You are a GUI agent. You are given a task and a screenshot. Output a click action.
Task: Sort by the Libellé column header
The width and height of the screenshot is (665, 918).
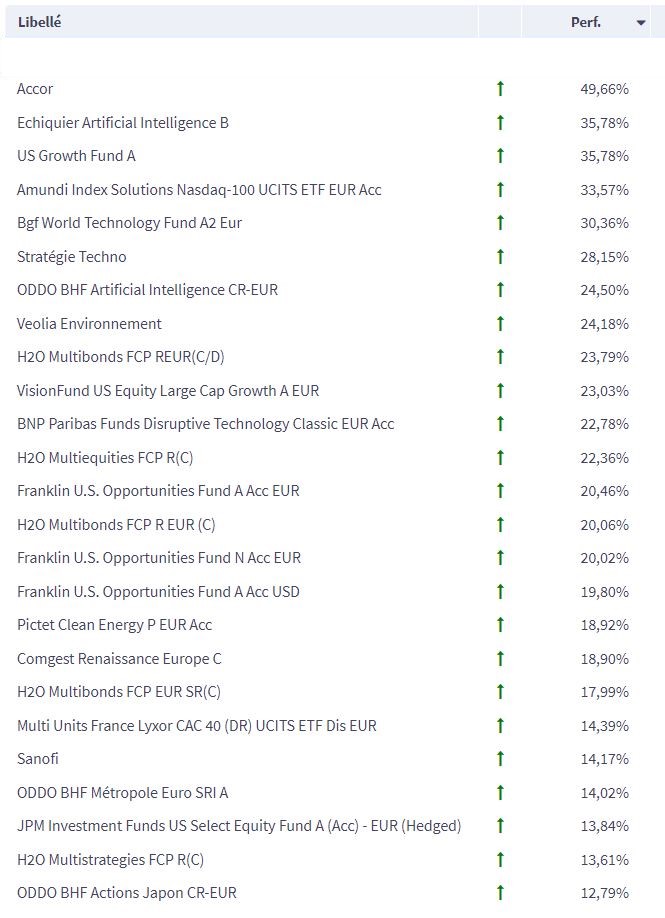click(x=39, y=22)
